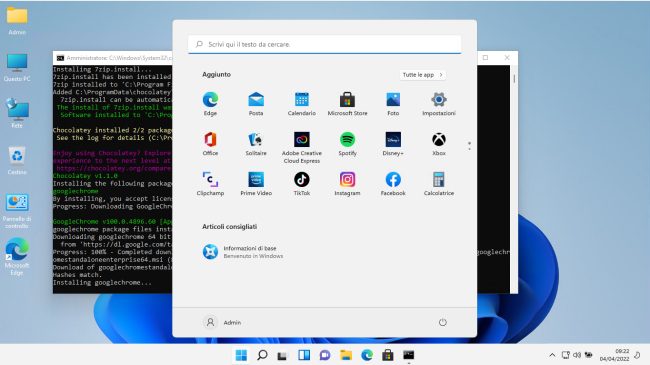Image resolution: width=650 pixels, height=365 pixels.
Task: Launch Clipchamp video editor
Action: tap(210, 184)
